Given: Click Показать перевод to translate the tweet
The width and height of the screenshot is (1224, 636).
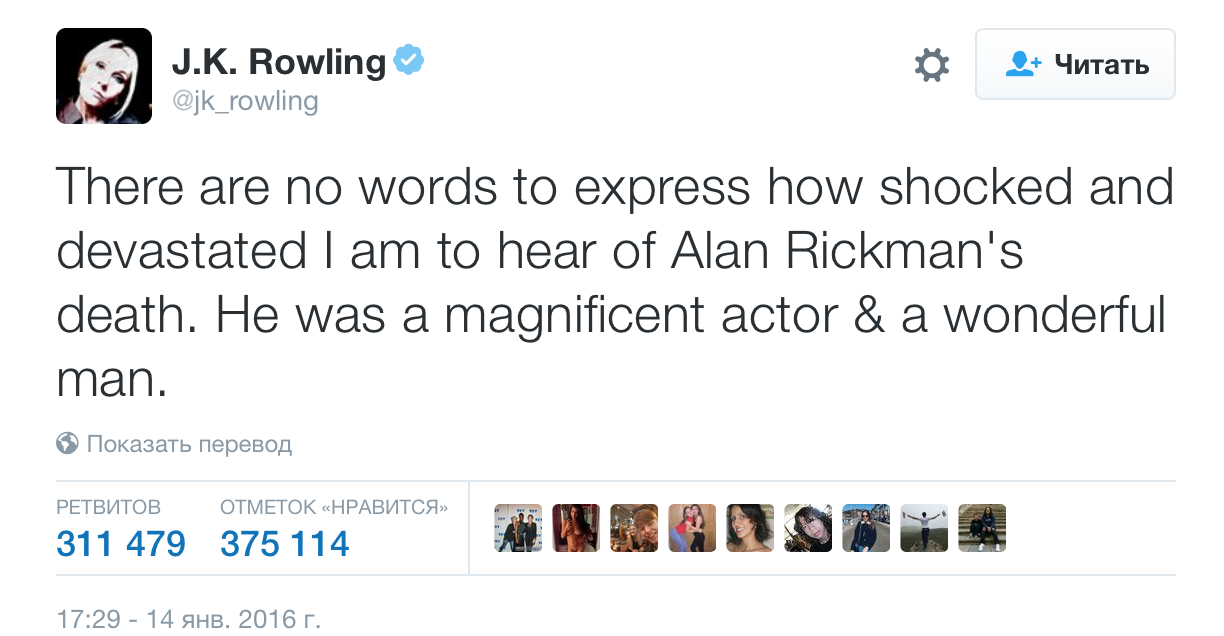Looking at the screenshot, I should [189, 444].
